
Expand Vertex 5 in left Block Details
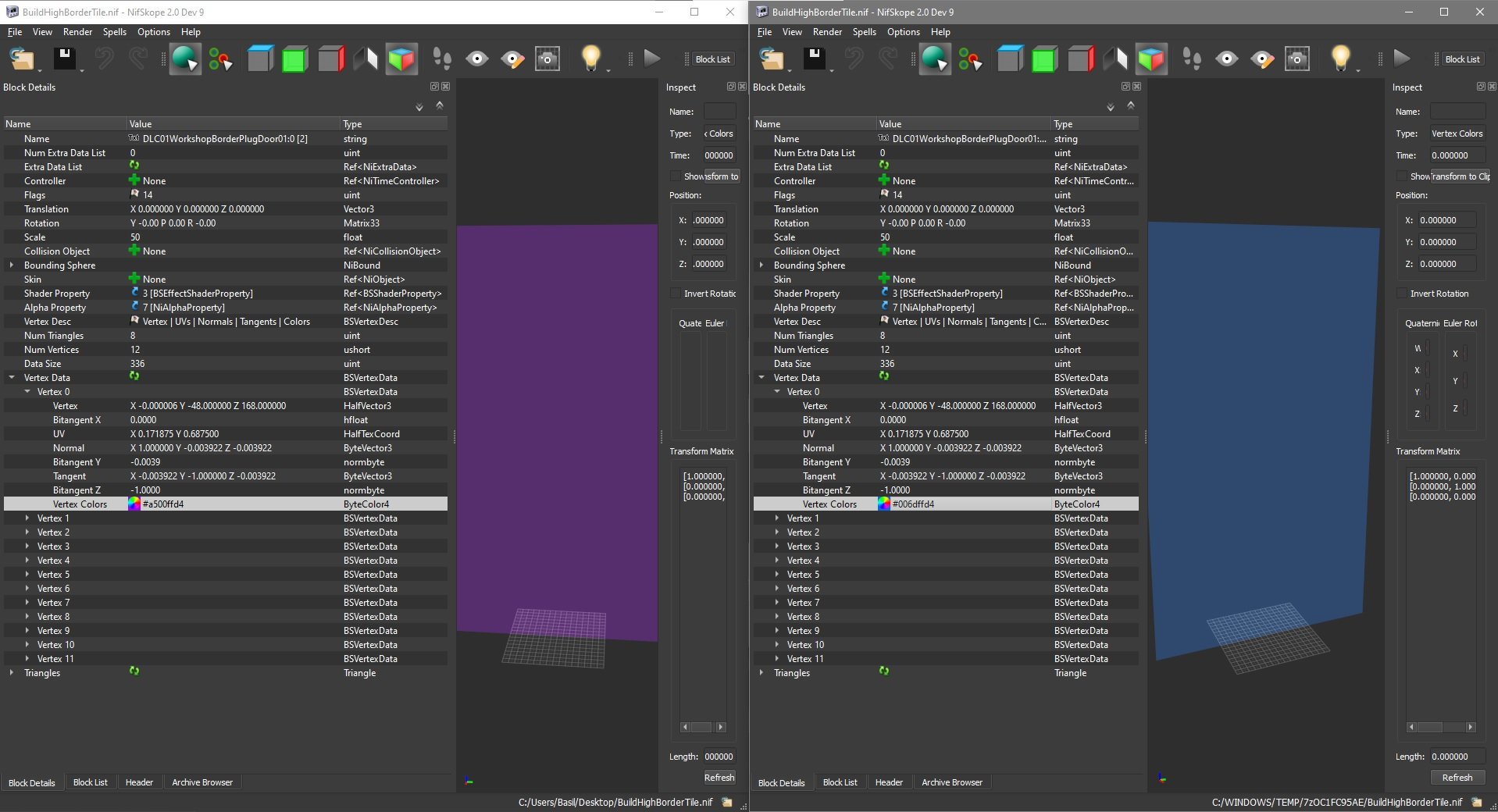tap(27, 575)
